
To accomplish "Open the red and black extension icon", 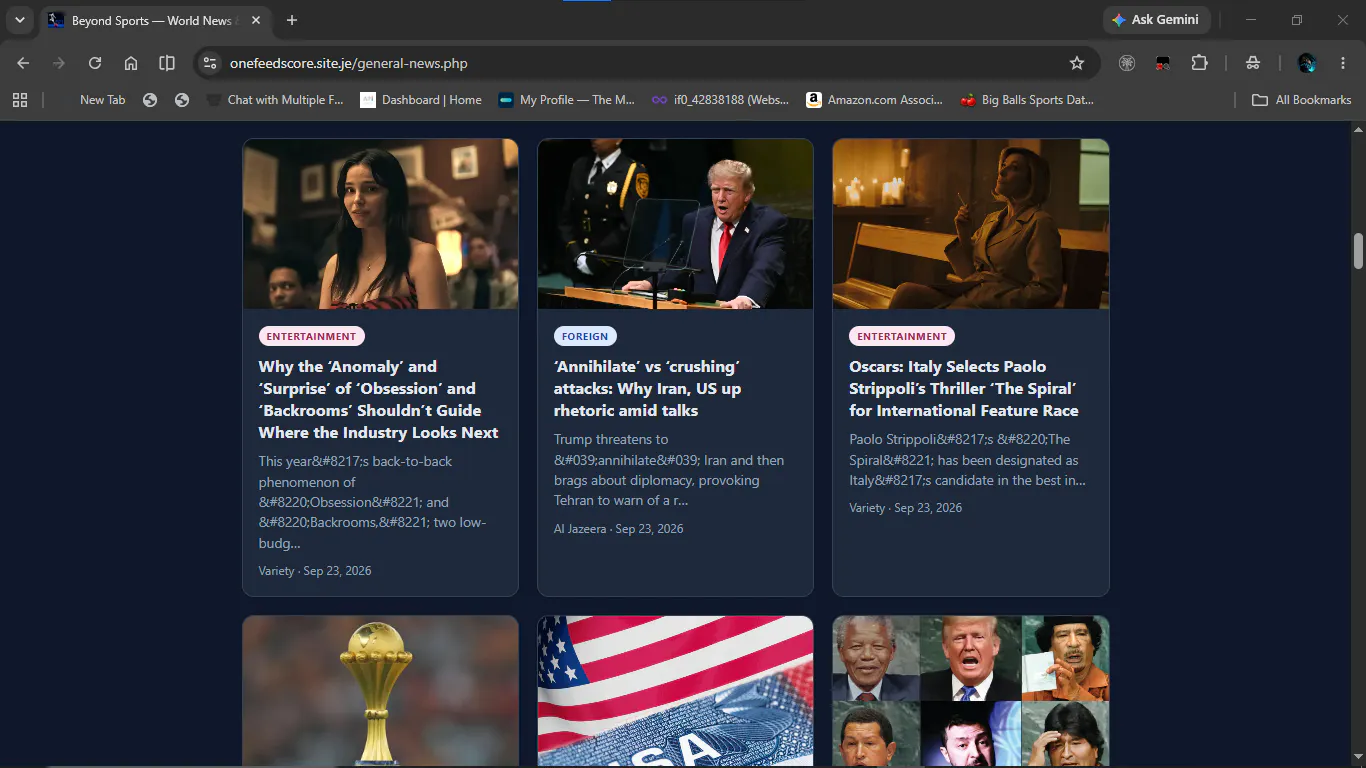I will pos(1163,63).
